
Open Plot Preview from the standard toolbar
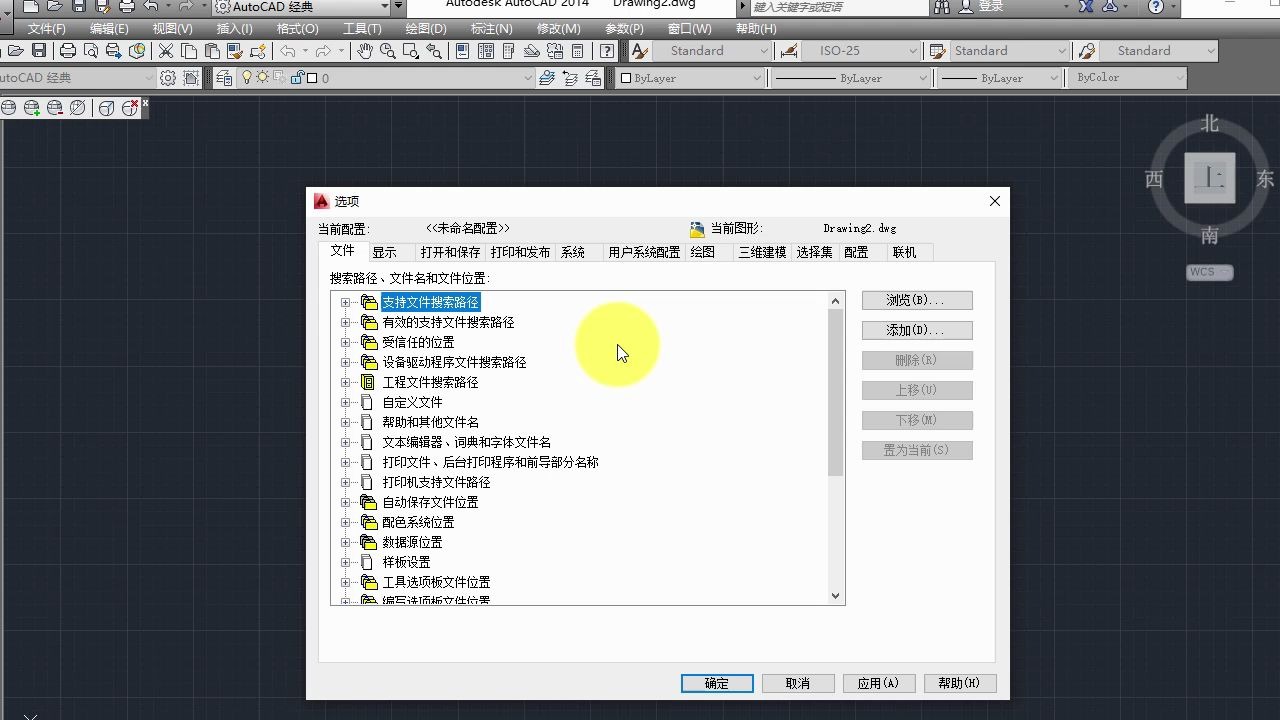(91, 51)
